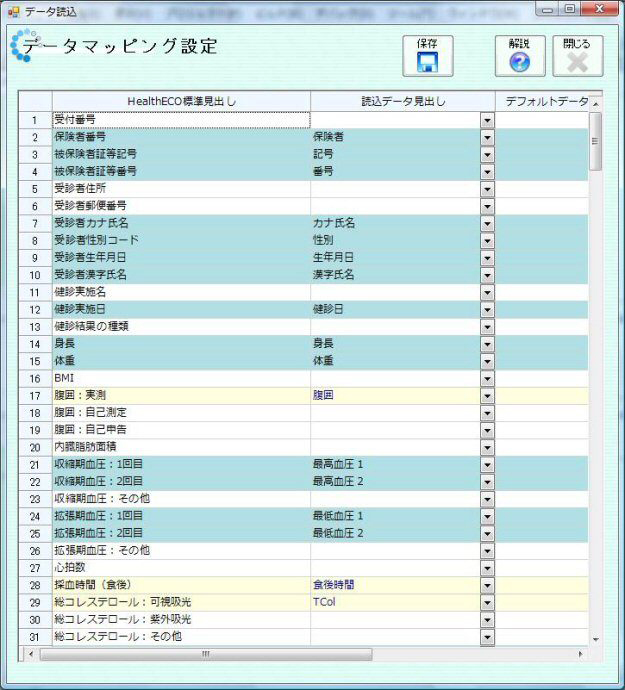The width and height of the screenshot is (625, 690).
Task: Select the mapped value 漢字氏名
Action: 334,275
